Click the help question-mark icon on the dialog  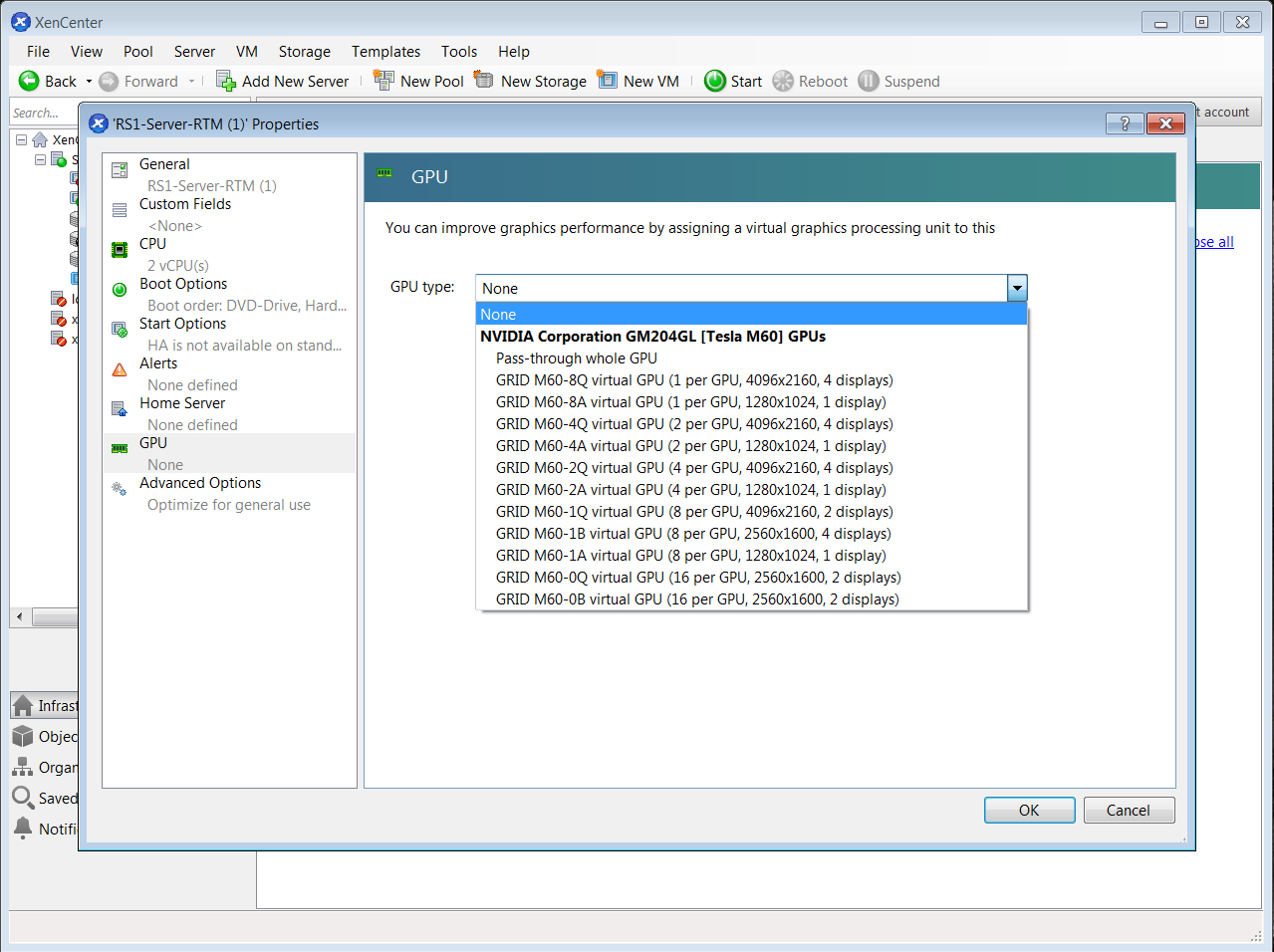1124,123
